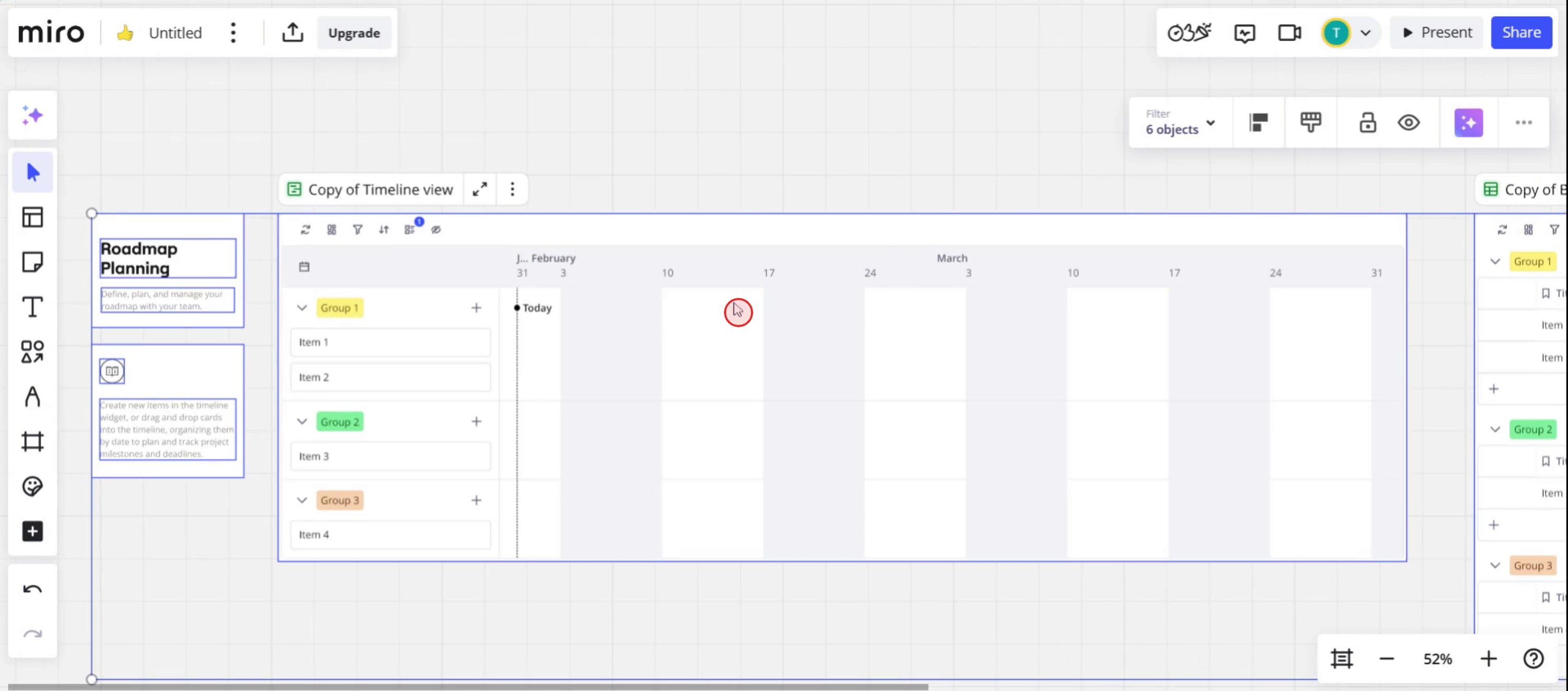Toggle the lock on the selected objects

[1367, 123]
